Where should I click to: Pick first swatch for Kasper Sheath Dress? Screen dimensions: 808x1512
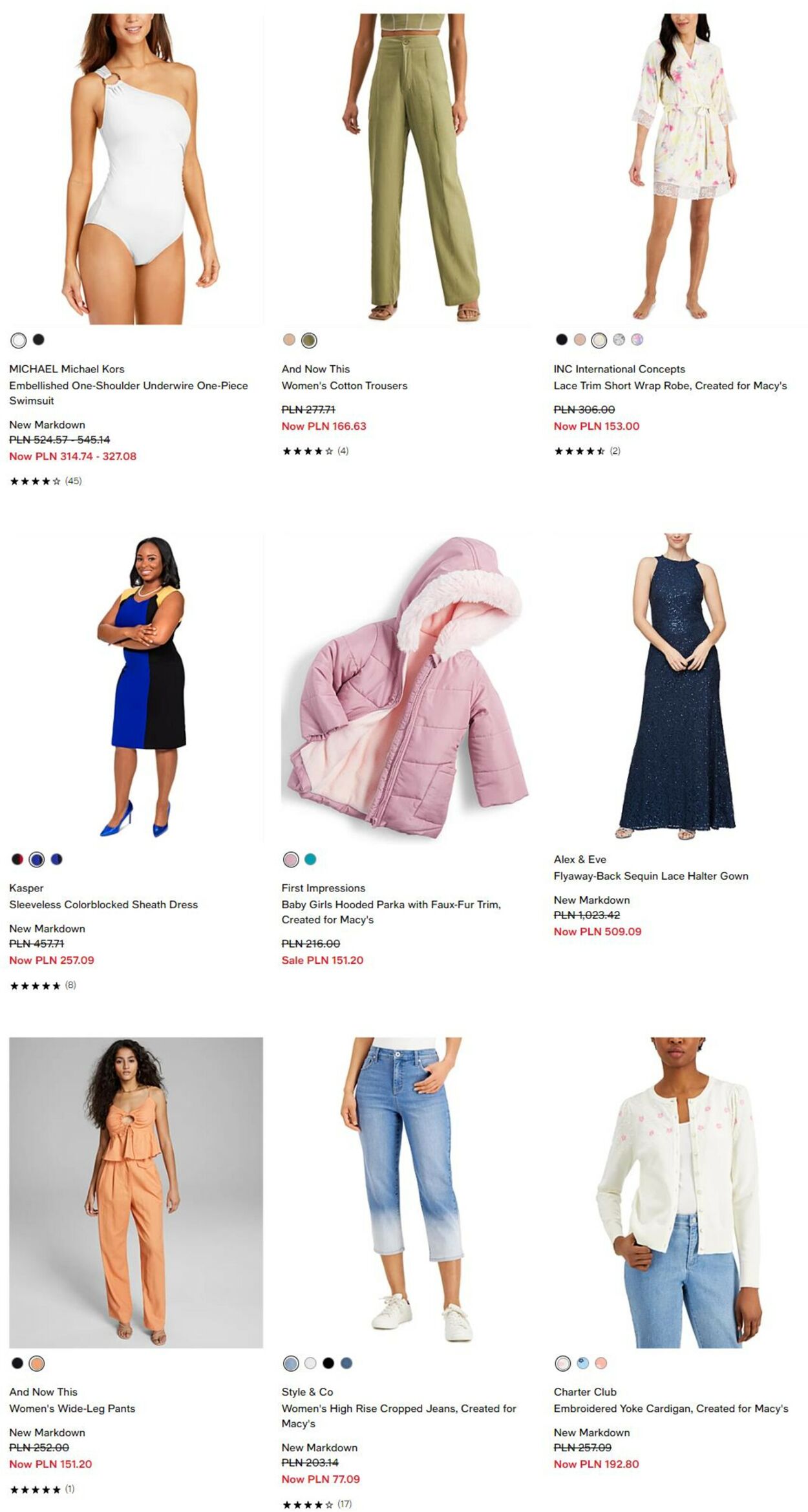(17, 859)
